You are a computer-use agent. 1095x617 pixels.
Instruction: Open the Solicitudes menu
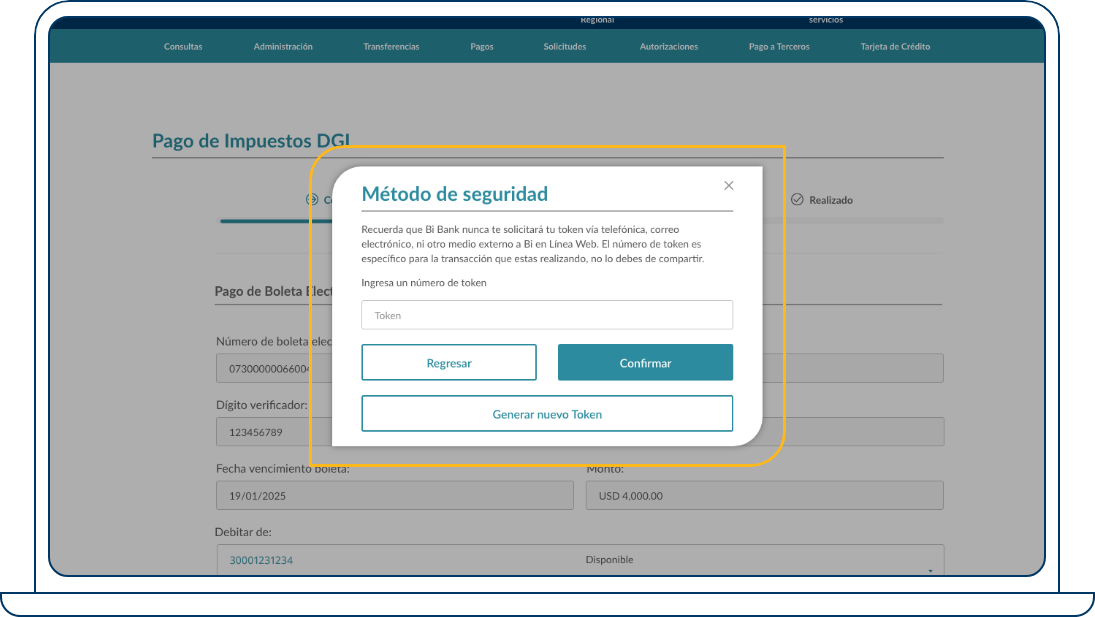tap(564, 46)
